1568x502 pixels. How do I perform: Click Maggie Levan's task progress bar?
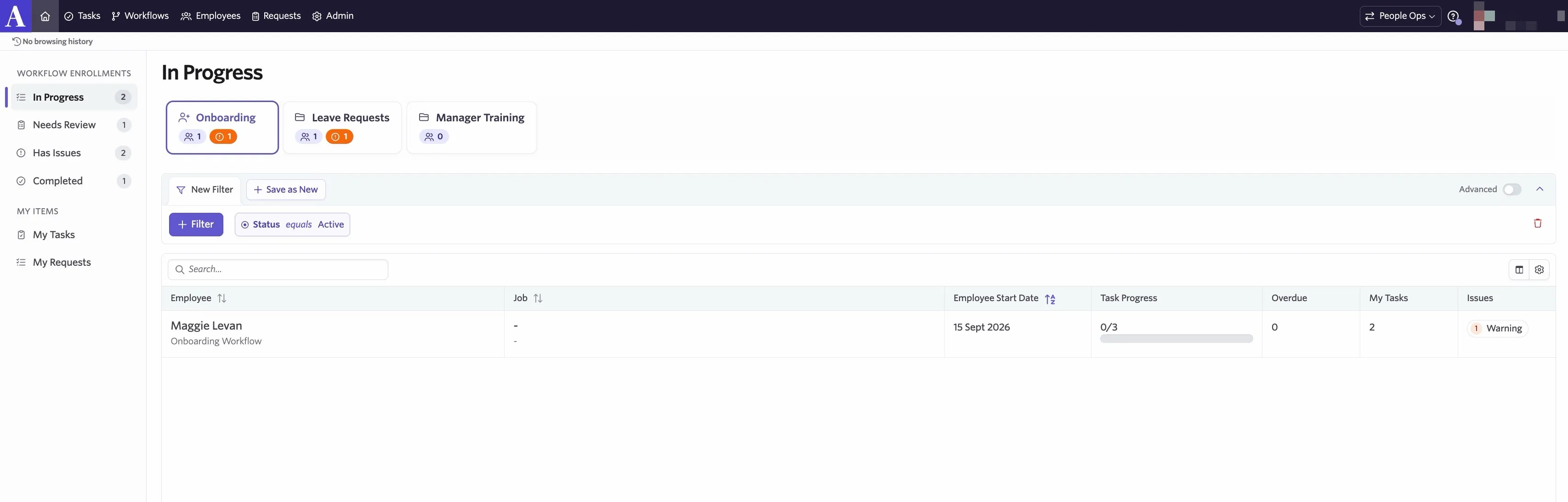point(1176,339)
